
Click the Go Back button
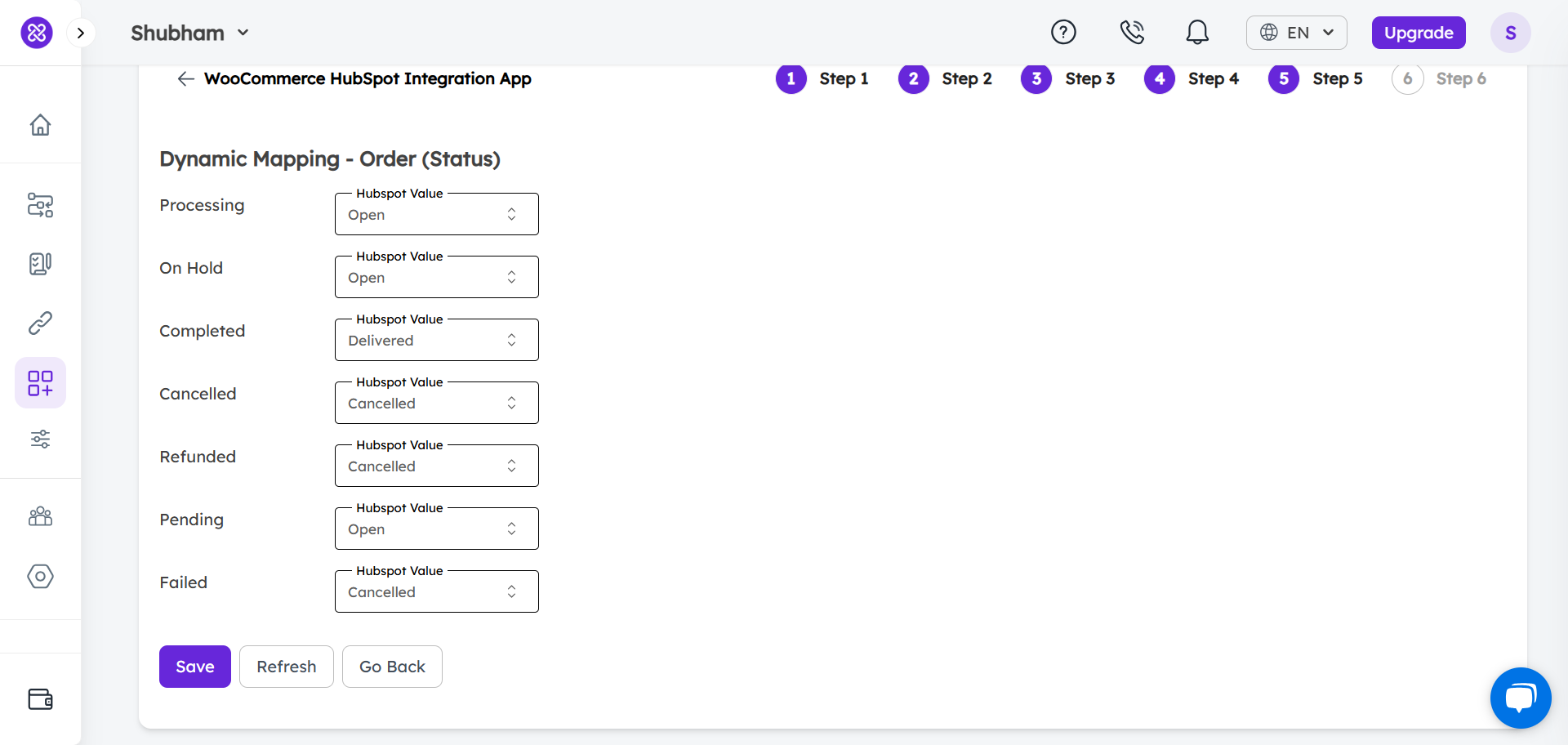(392, 667)
